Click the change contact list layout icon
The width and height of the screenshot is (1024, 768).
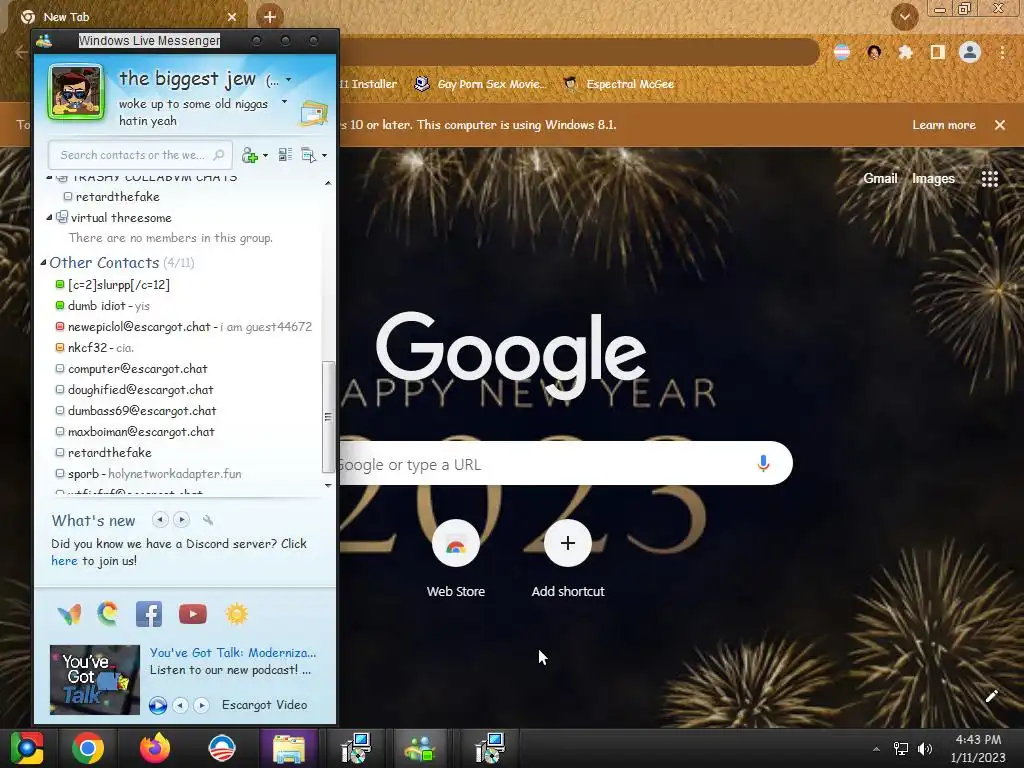click(x=285, y=155)
